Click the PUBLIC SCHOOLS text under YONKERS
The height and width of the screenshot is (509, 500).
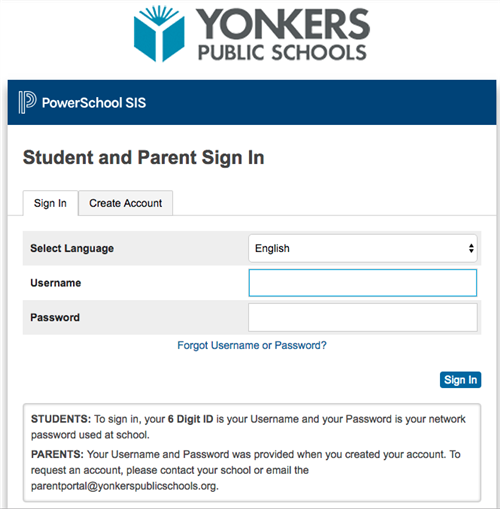coord(282,53)
